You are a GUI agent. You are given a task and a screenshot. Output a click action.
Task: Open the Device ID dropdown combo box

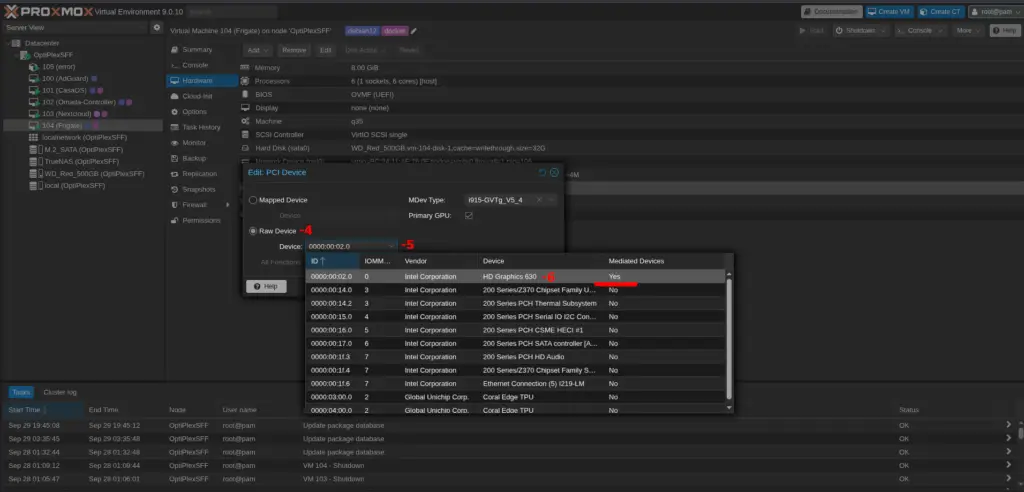[390, 246]
